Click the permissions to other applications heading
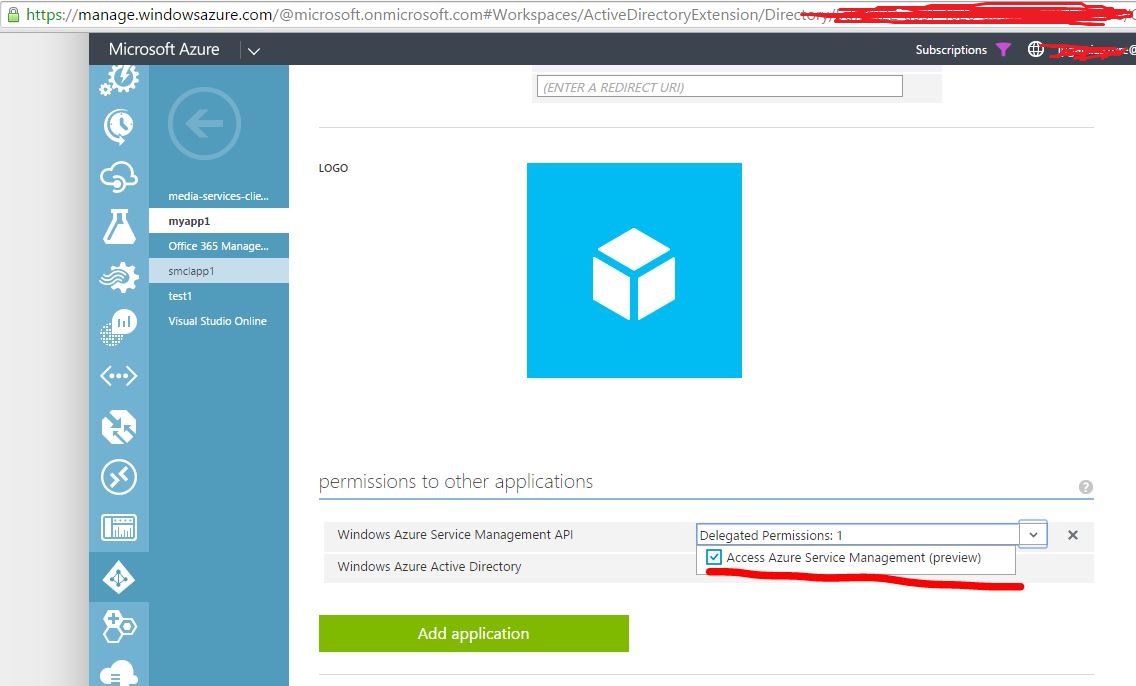This screenshot has height=686, width=1136. pos(456,482)
